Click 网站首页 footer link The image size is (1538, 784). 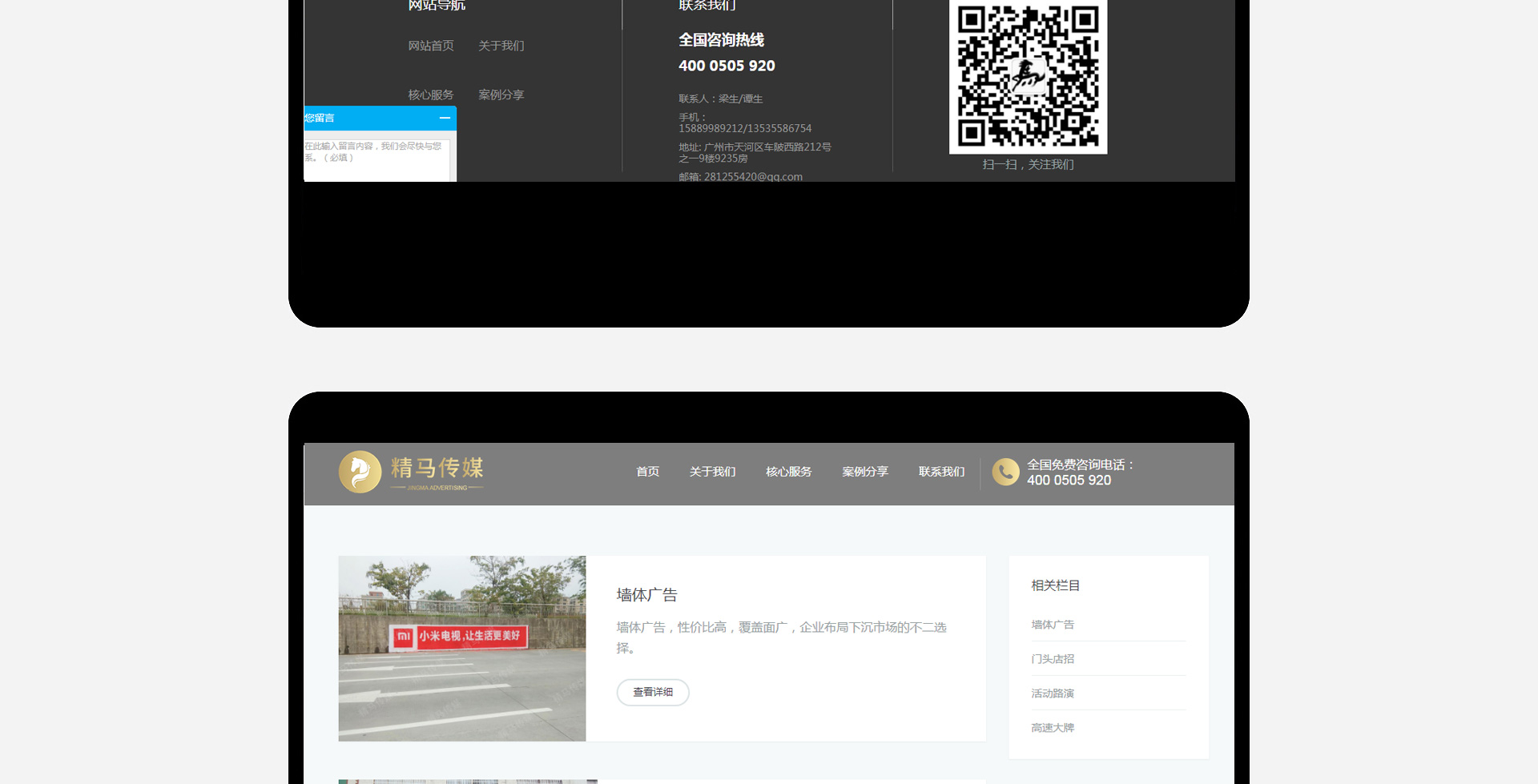click(431, 46)
